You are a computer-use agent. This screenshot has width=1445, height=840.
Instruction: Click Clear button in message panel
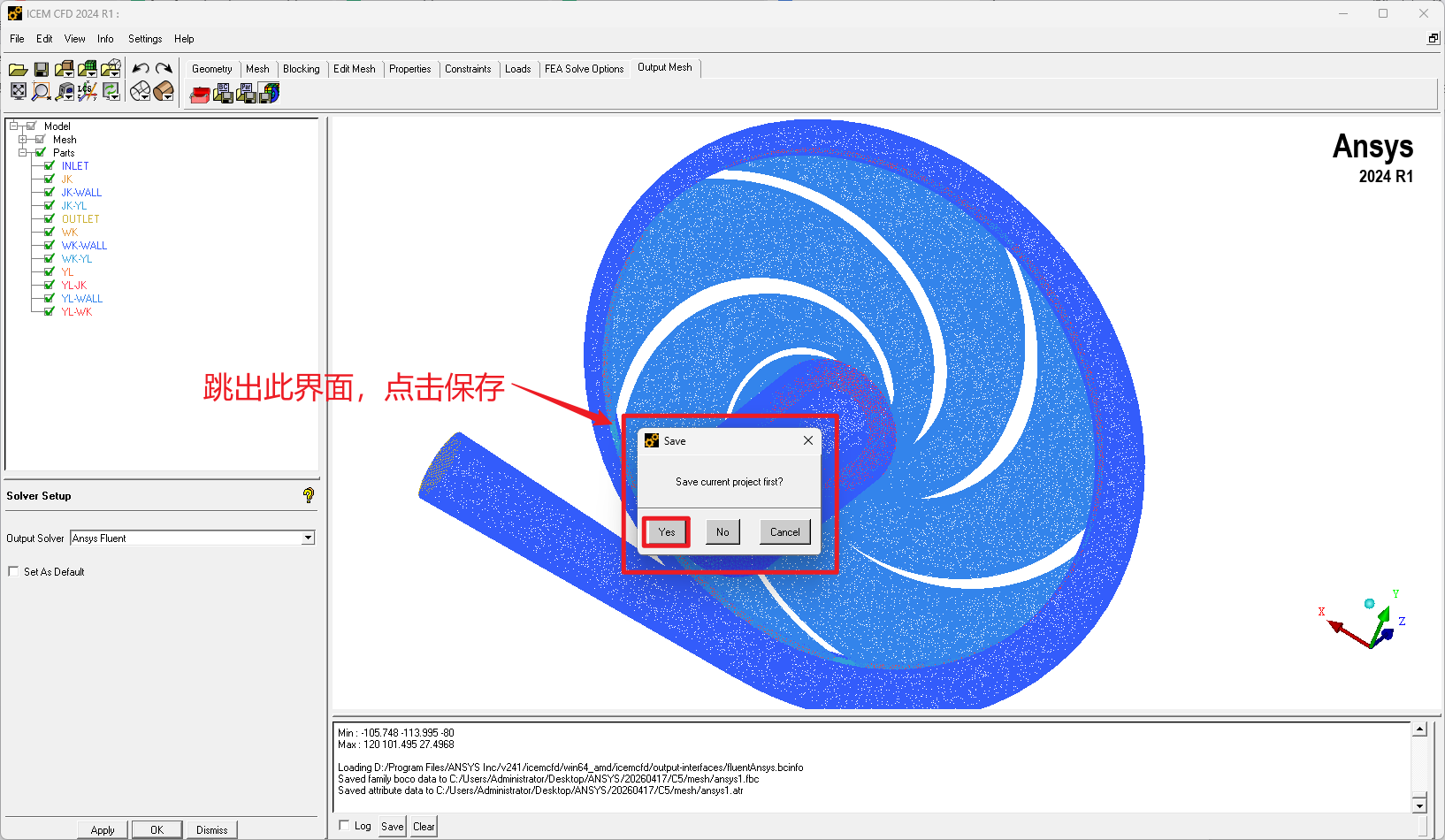424,826
